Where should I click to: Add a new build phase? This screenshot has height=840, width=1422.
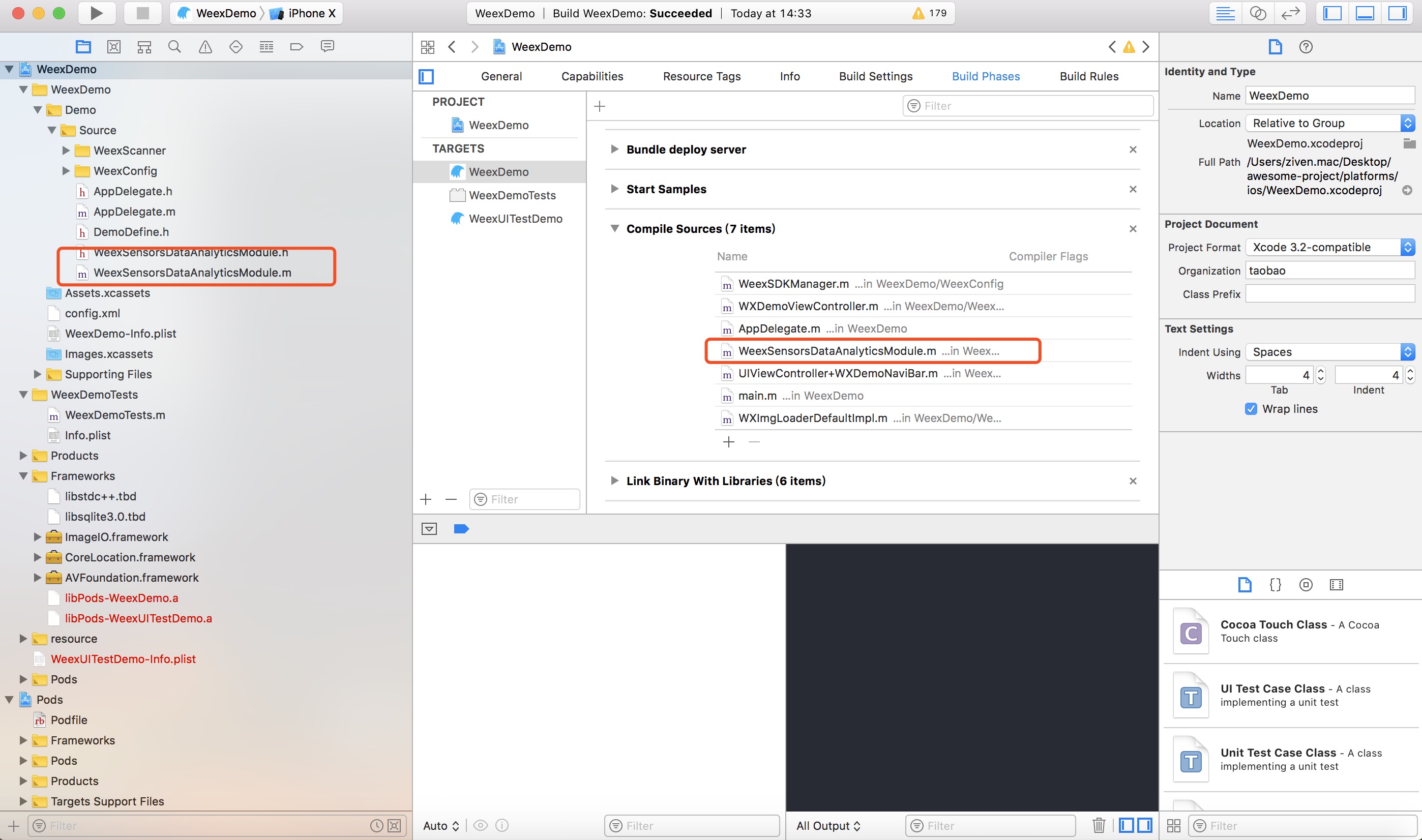(x=600, y=106)
